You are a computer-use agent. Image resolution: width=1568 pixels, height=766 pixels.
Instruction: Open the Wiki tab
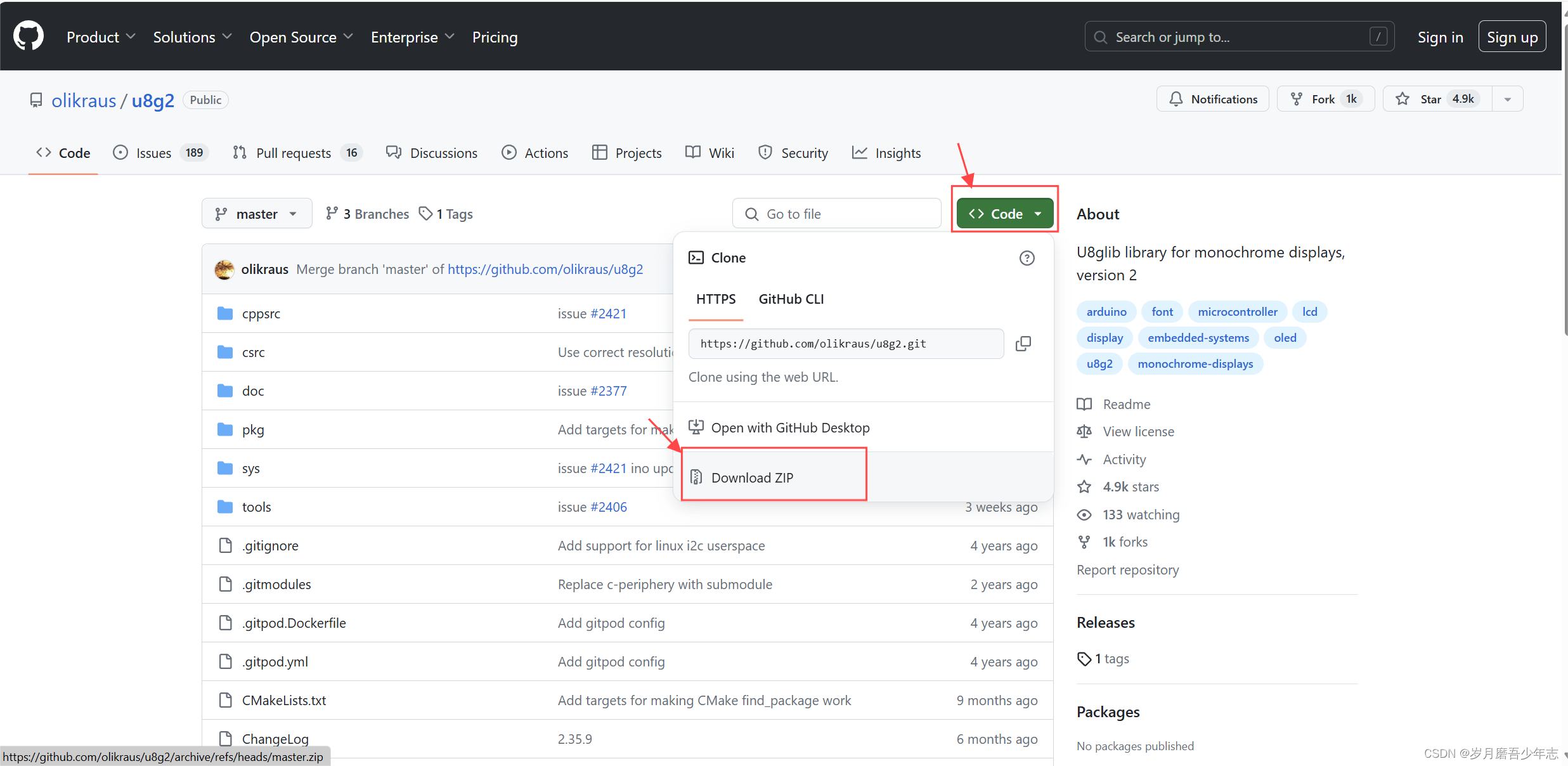709,153
